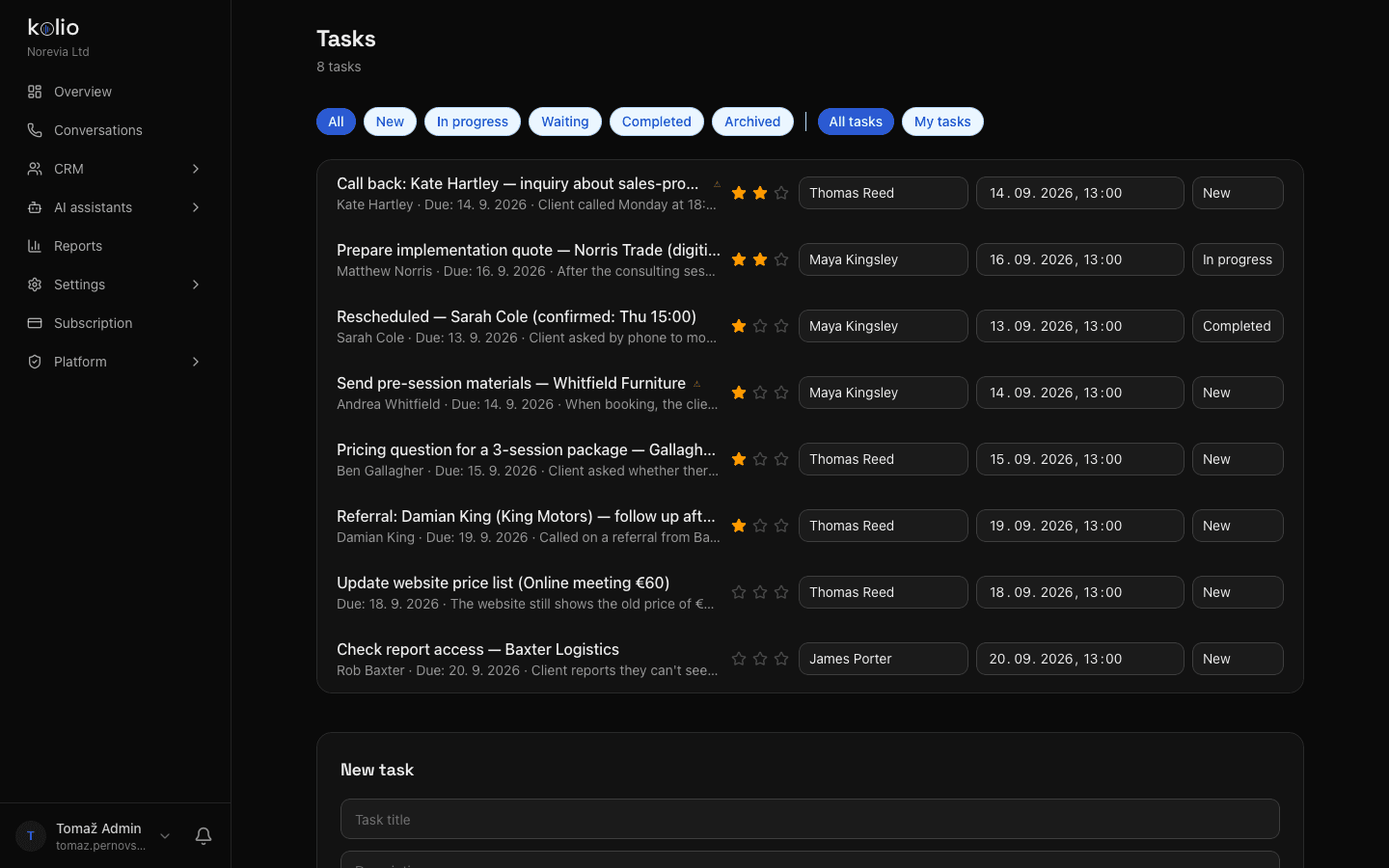Open the Overview dashboard icon
Image resolution: width=1389 pixels, height=868 pixels.
(35, 92)
